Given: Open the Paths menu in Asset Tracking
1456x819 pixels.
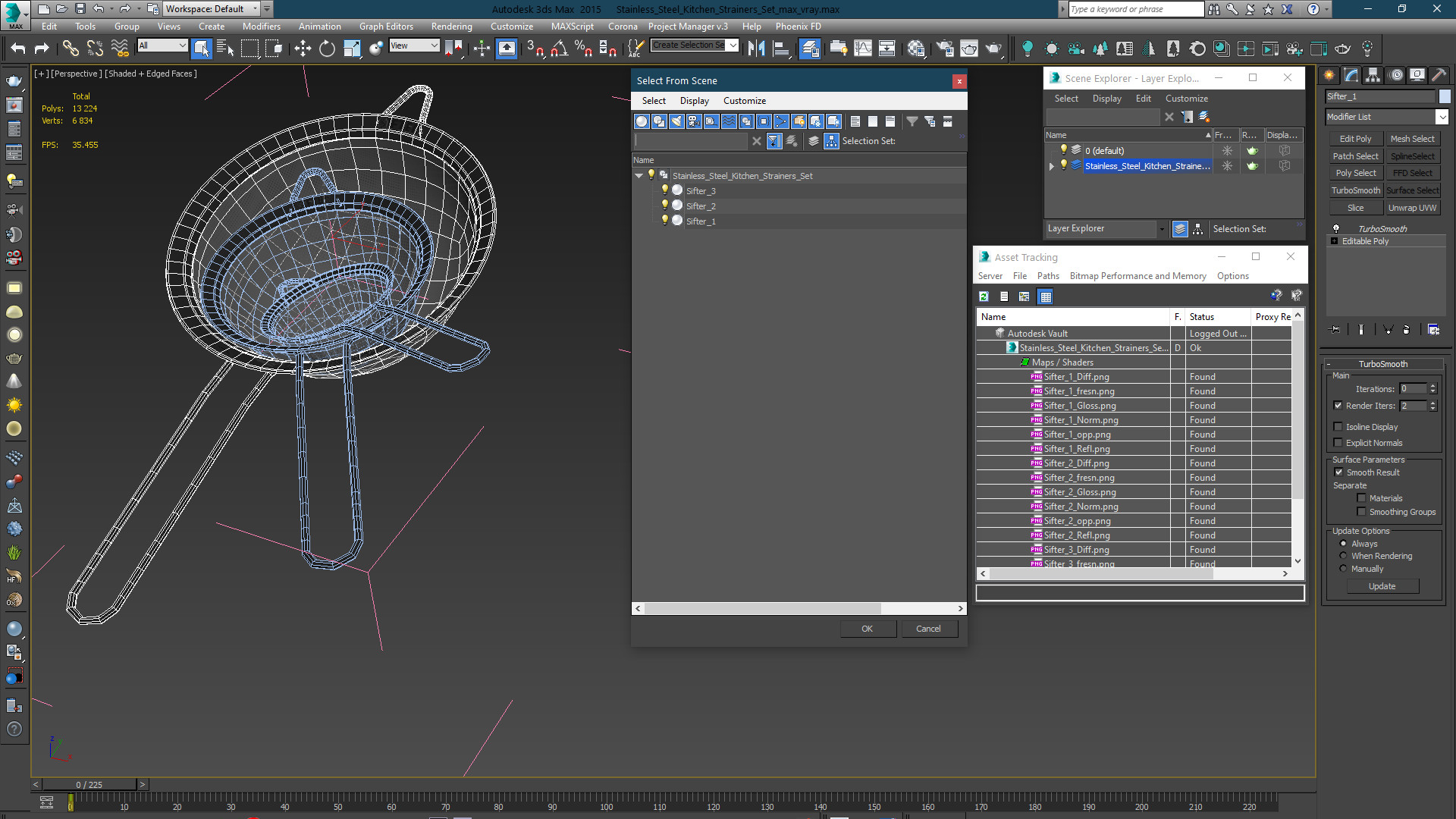Looking at the screenshot, I should (1048, 276).
